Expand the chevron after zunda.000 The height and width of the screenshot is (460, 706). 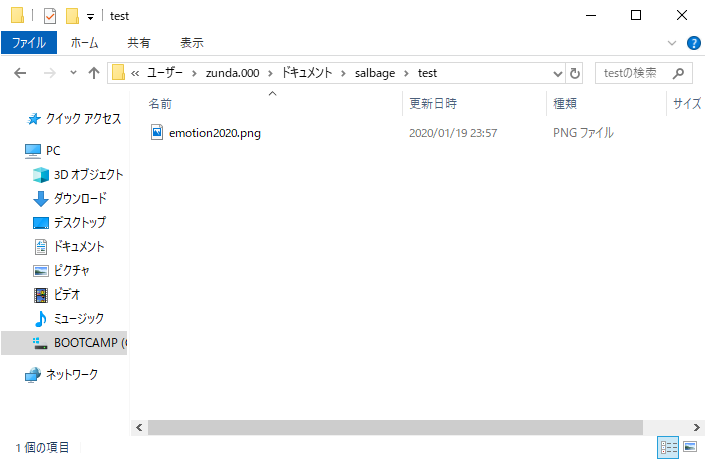point(271,73)
